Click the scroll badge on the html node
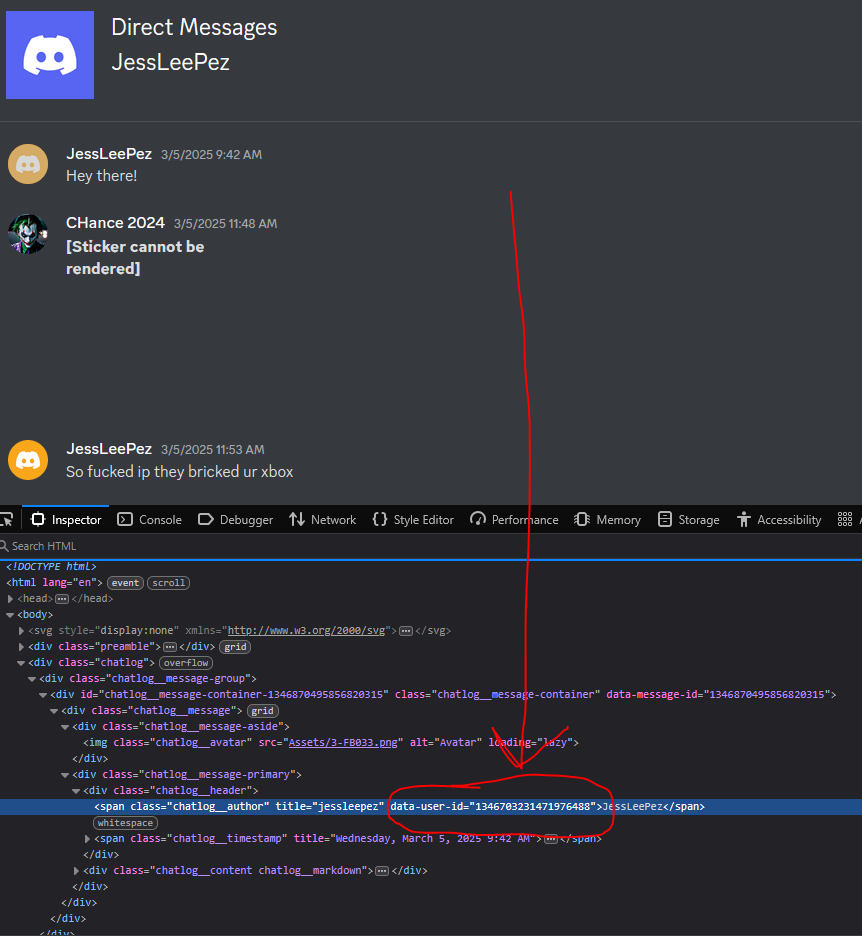The height and width of the screenshot is (936, 862). pyautogui.click(x=168, y=583)
